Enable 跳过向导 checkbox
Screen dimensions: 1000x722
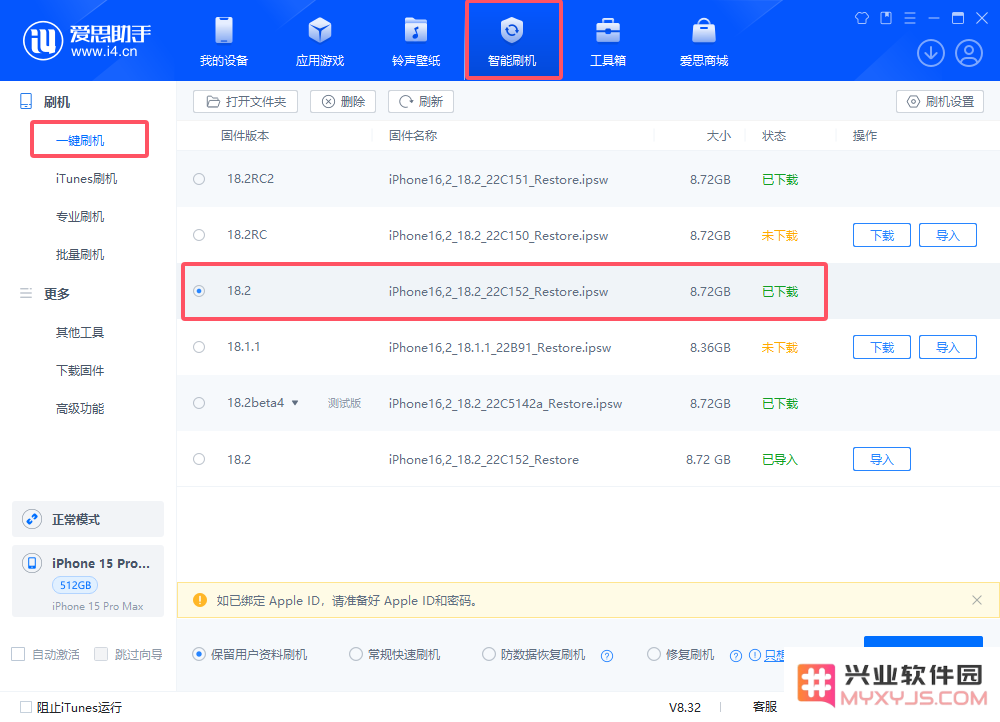click(101, 654)
